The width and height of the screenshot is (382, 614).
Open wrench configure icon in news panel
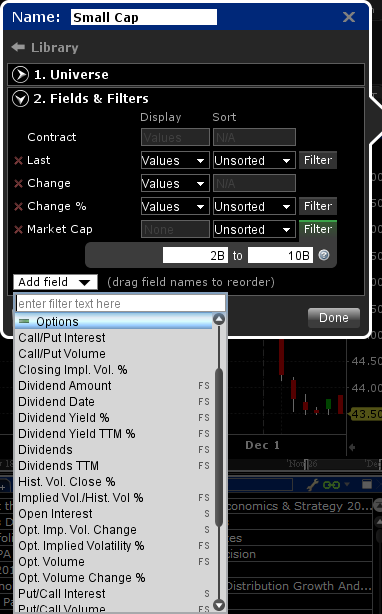(312, 485)
